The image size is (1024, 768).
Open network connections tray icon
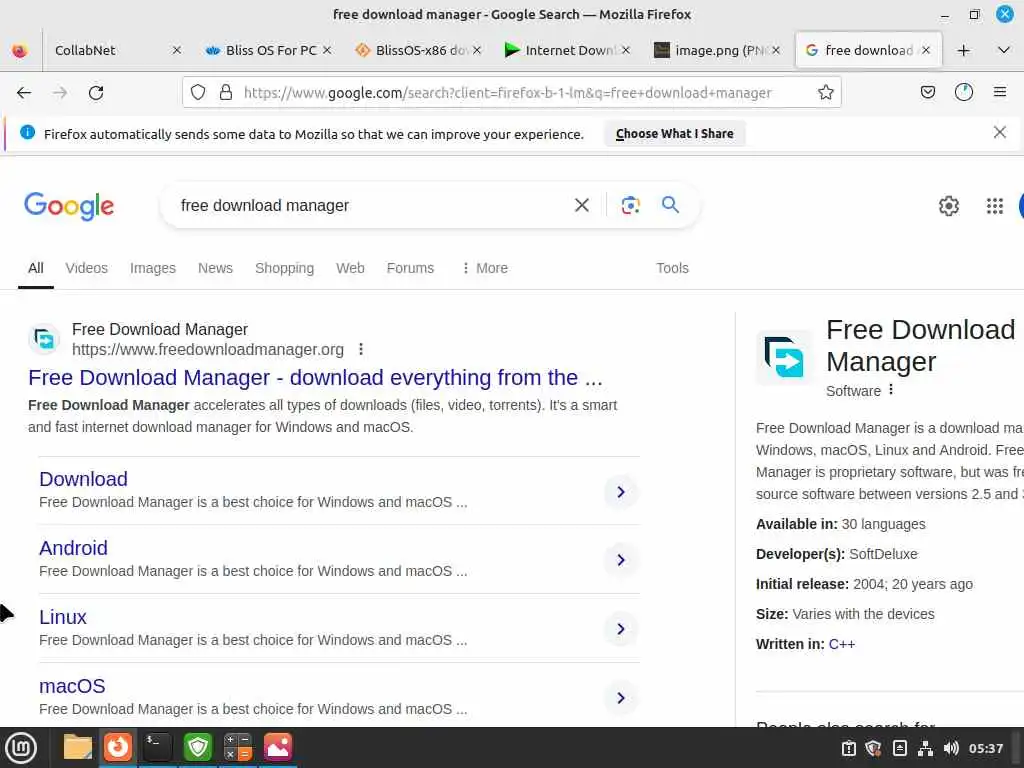(925, 748)
